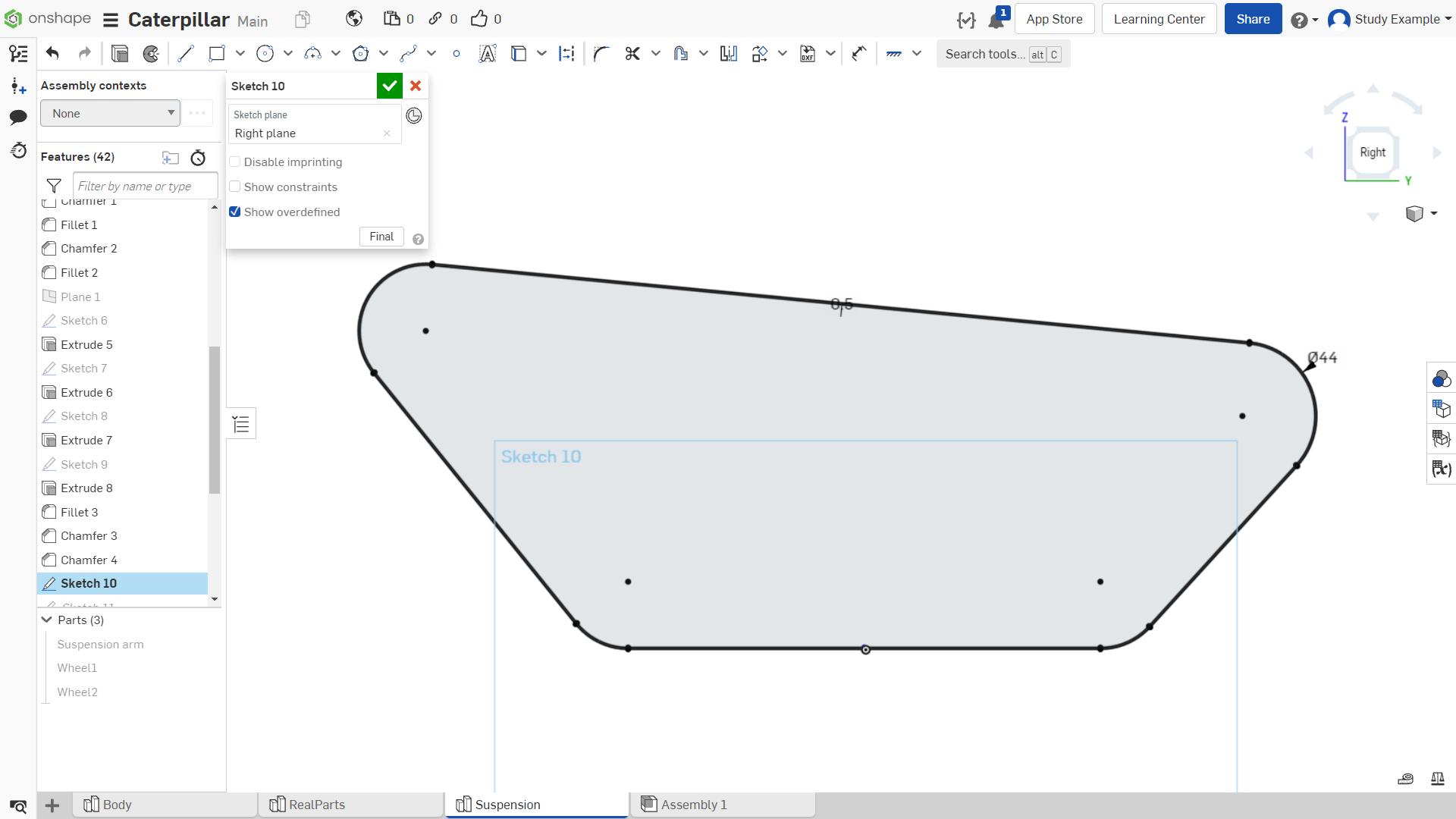Collapse the Parts (3) list
Screen dimensions: 1456x819
(x=47, y=620)
